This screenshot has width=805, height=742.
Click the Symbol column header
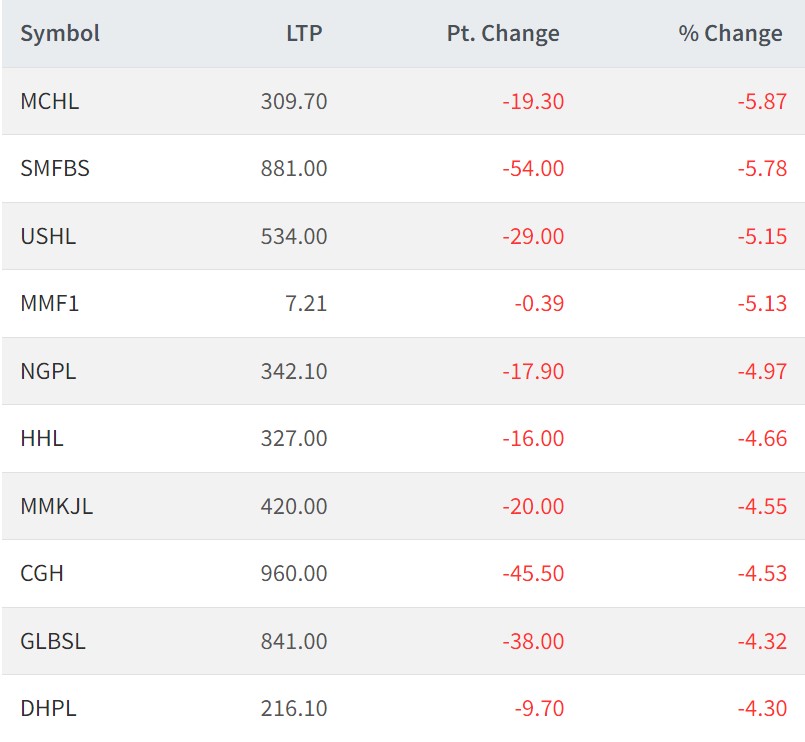click(x=60, y=33)
